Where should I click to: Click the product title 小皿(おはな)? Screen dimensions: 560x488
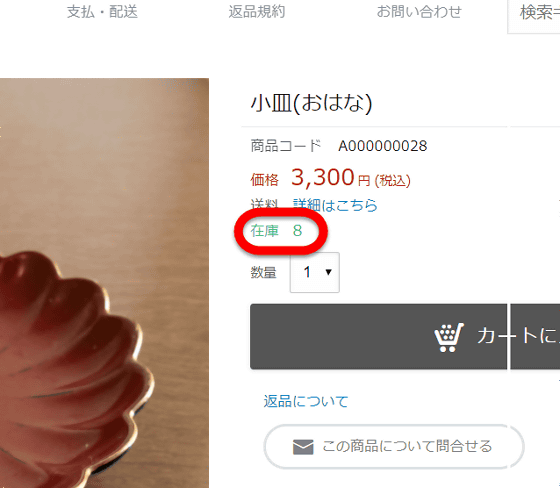[x=311, y=103]
